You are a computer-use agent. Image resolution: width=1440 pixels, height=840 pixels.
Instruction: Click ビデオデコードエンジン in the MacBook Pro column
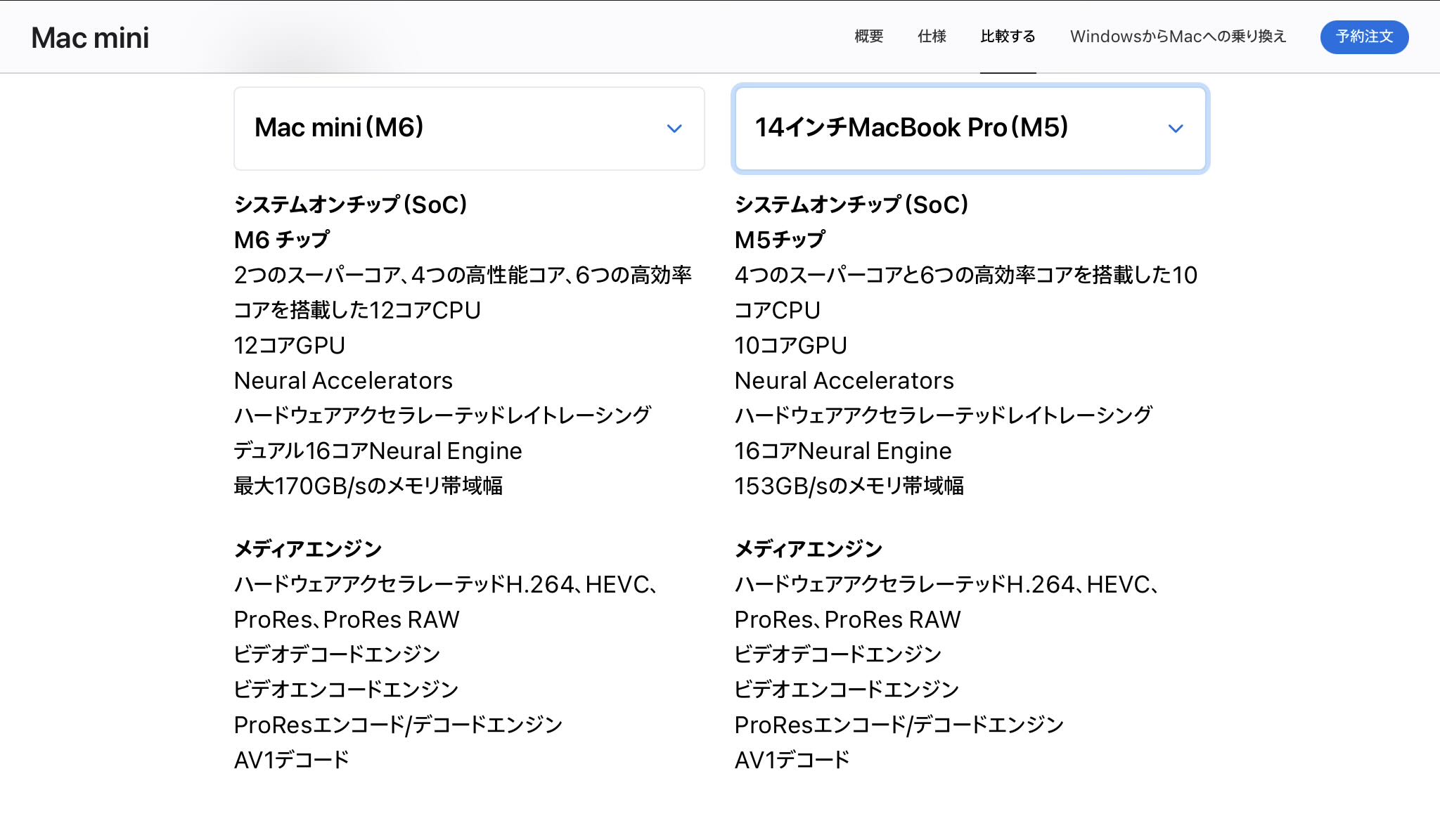pyautogui.click(x=838, y=654)
